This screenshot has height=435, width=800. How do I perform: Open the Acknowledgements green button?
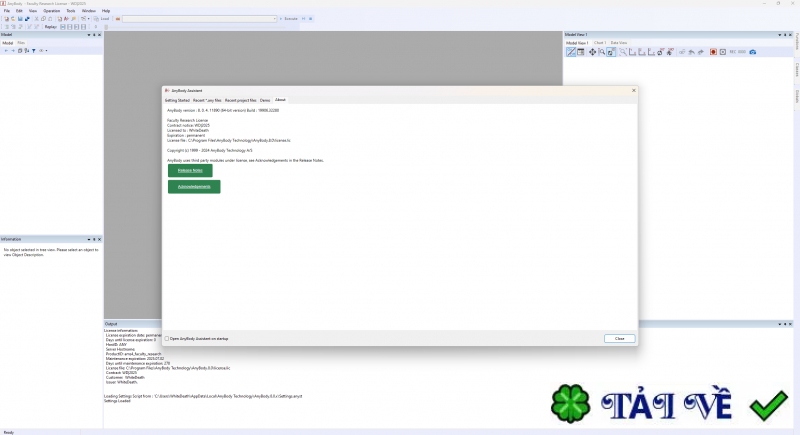(194, 187)
